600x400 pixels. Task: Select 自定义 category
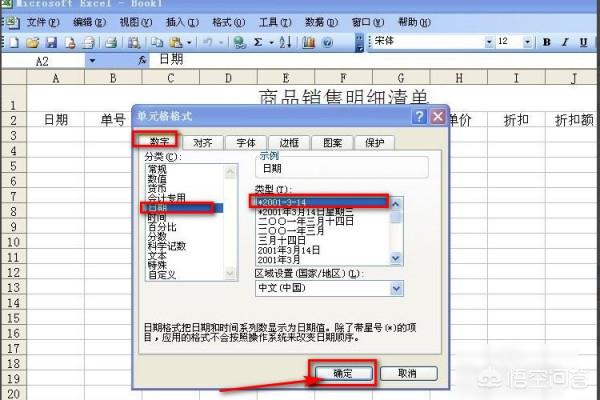(162, 274)
